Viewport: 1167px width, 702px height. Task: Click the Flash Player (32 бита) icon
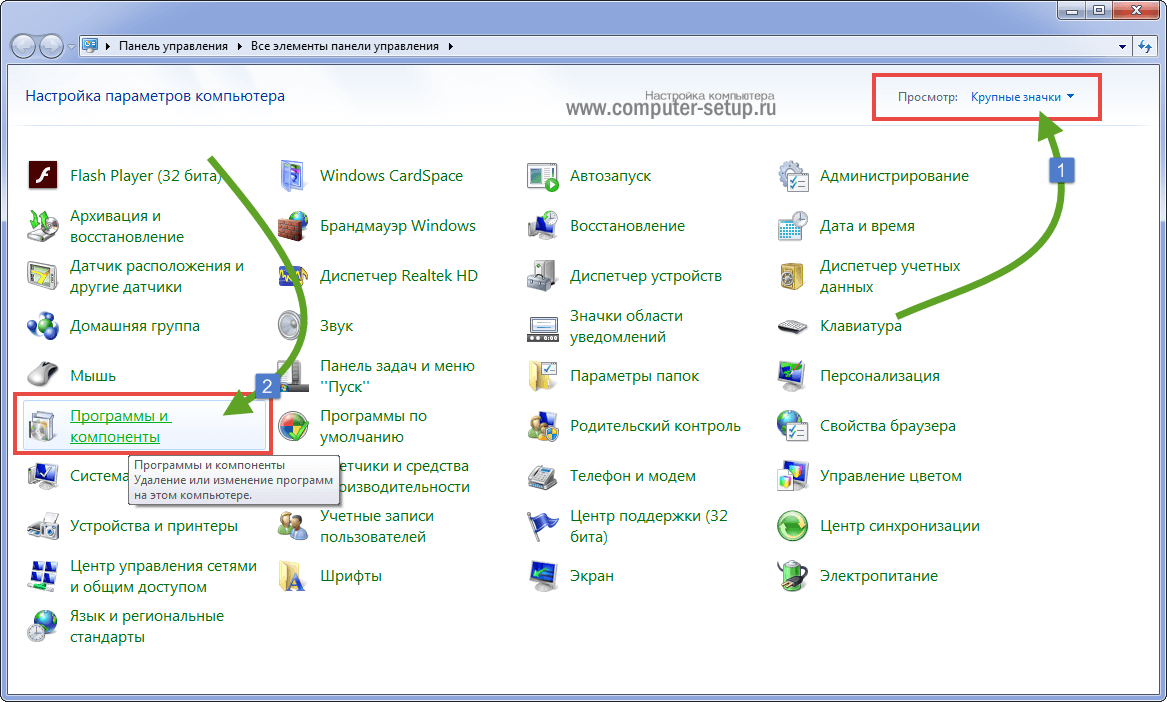(x=42, y=176)
